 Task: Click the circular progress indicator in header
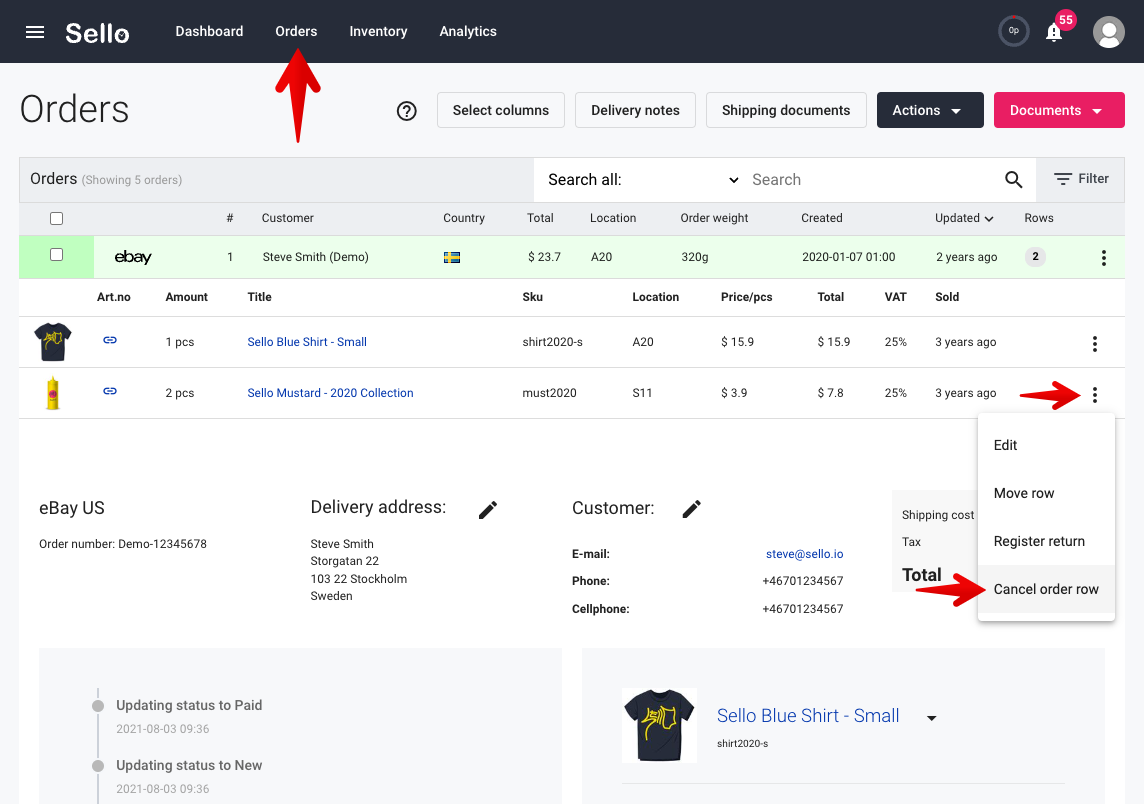1013,31
